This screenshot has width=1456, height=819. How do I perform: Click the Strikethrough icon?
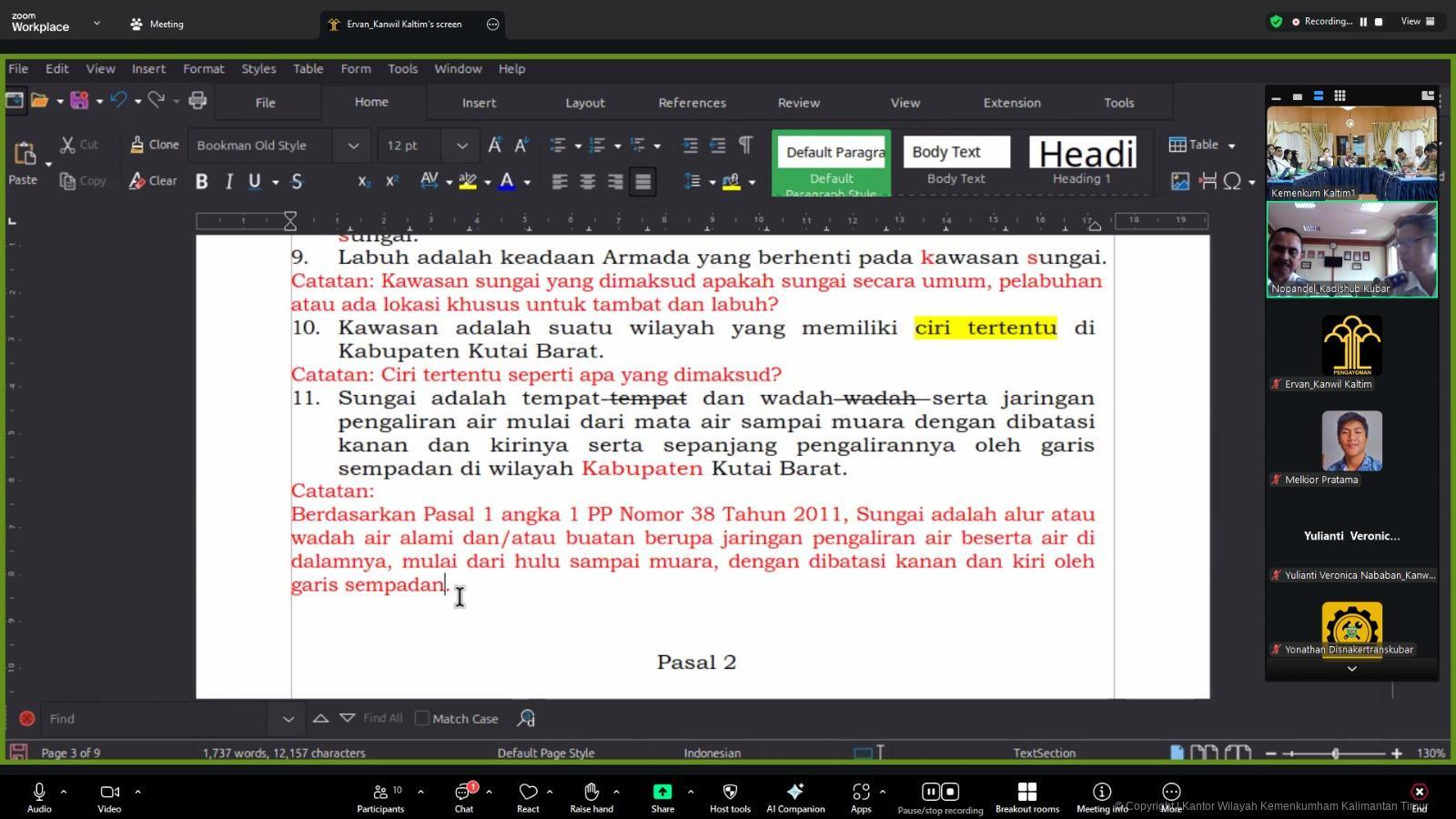[x=297, y=181]
